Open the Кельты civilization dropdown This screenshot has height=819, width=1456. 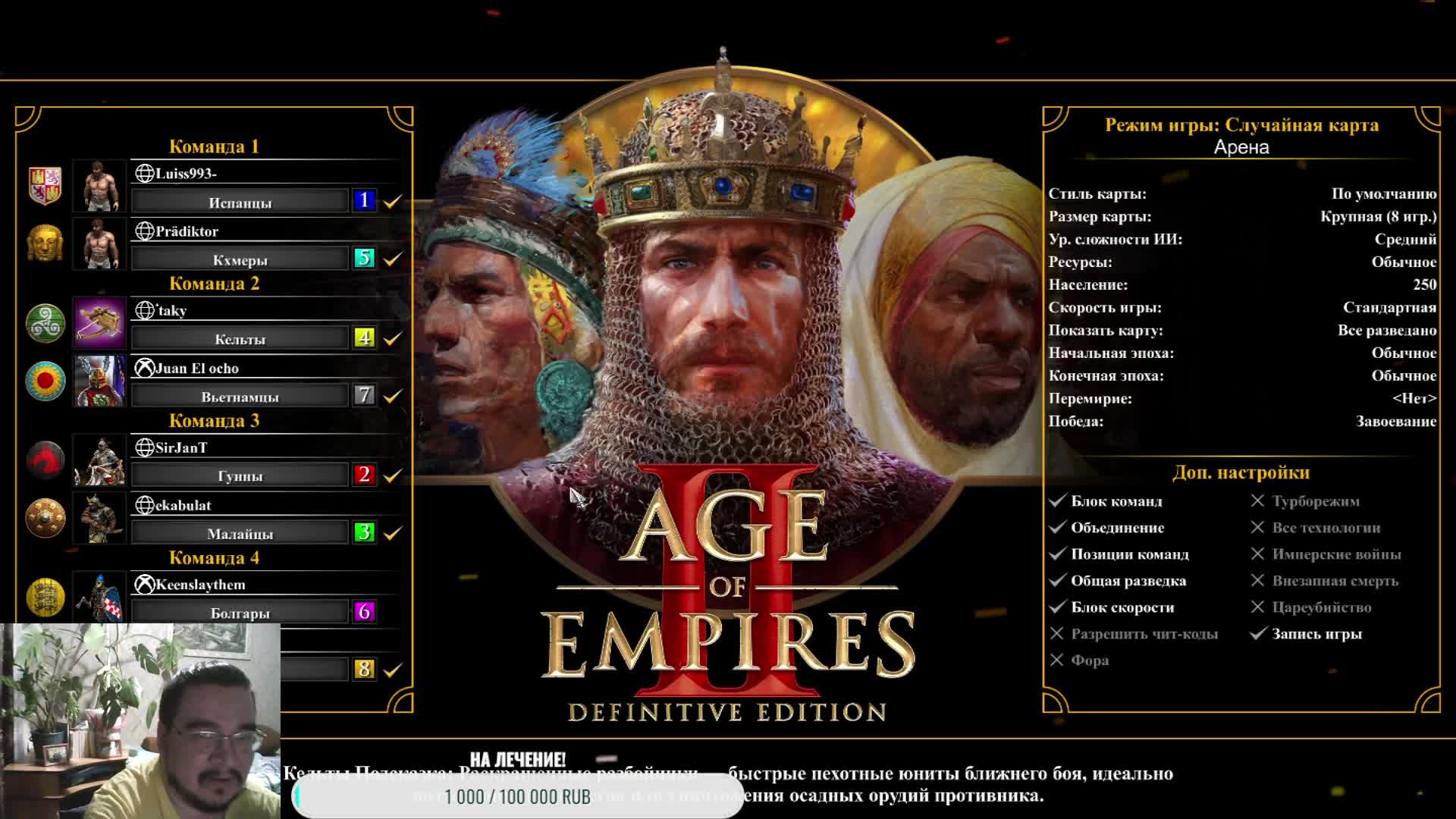[240, 338]
